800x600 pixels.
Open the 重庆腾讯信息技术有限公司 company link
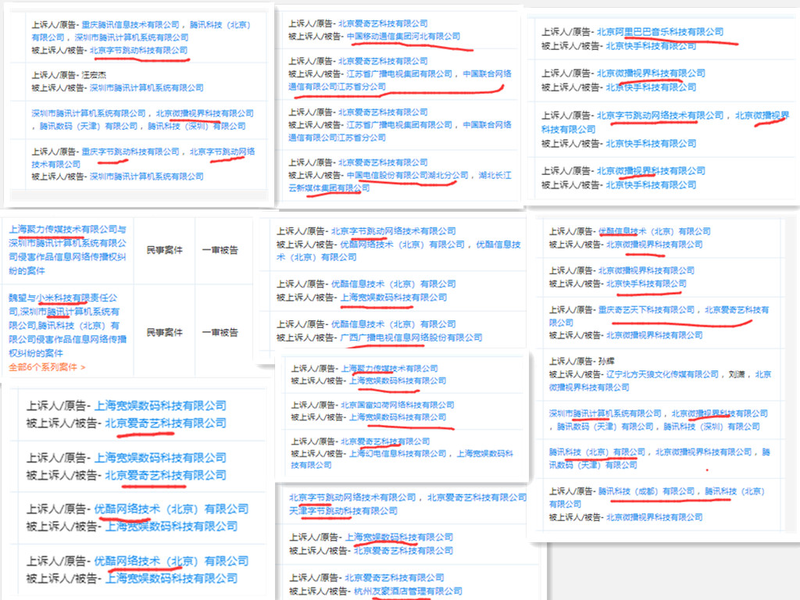[x=131, y=24]
